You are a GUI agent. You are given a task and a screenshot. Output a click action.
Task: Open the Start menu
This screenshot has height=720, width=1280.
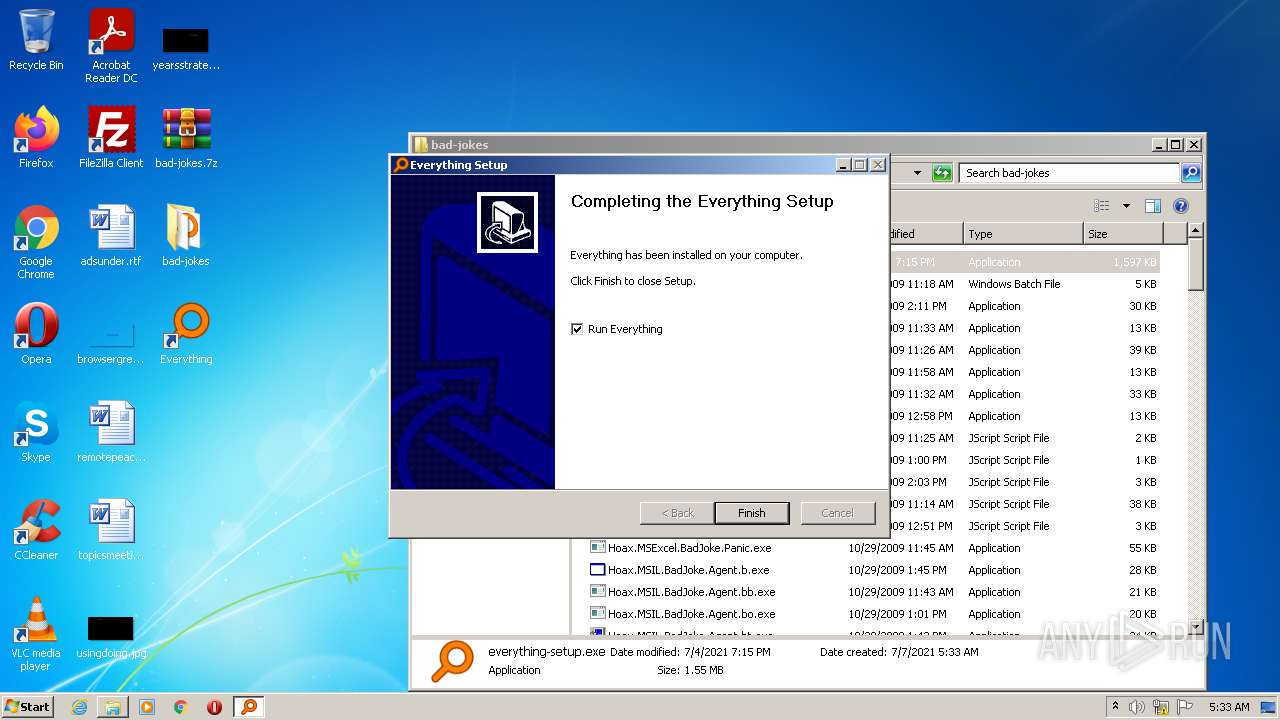(x=28, y=706)
